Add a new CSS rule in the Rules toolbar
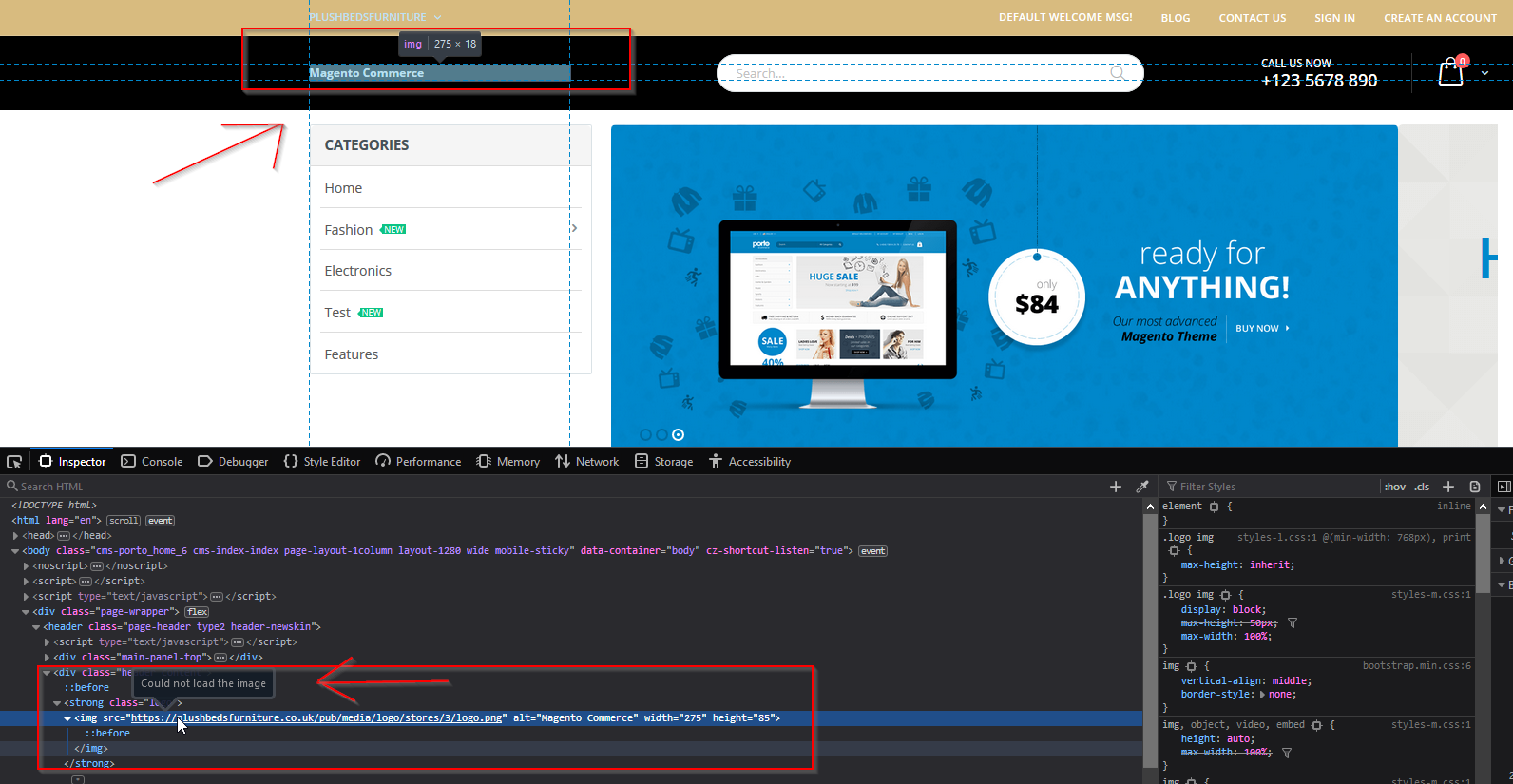 click(1448, 487)
